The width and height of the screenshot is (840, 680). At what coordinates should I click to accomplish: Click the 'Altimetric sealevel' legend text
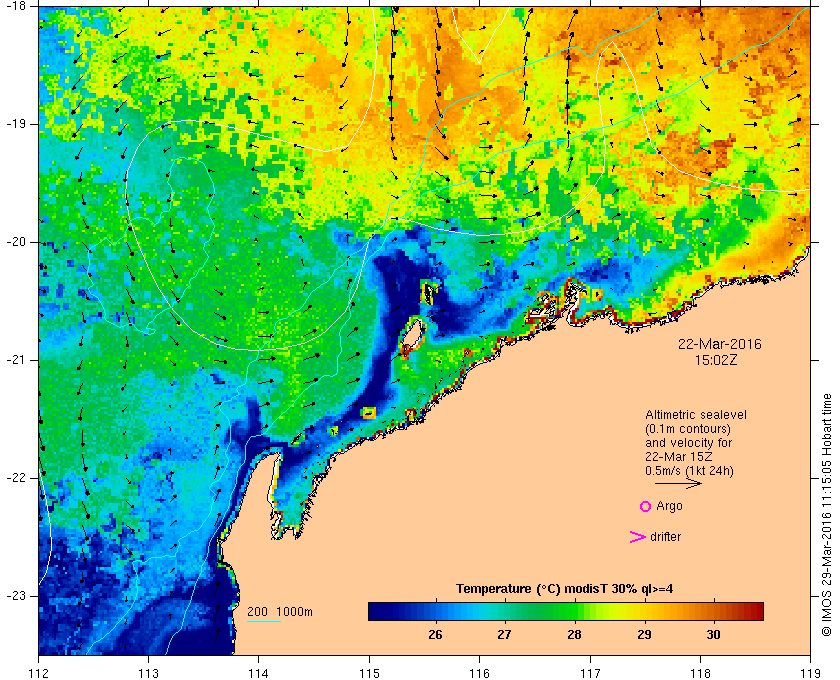tap(696, 415)
